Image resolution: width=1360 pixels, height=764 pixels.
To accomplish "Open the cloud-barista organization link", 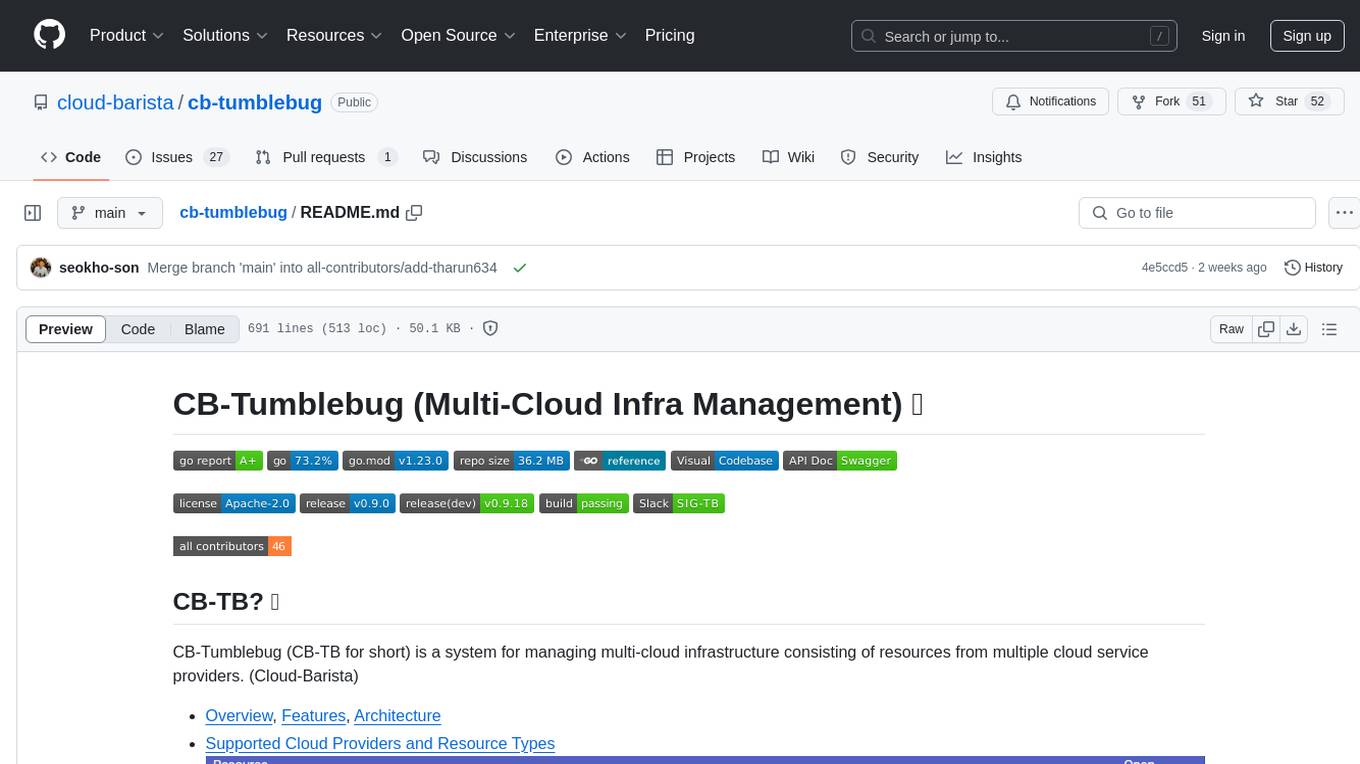I will (115, 102).
